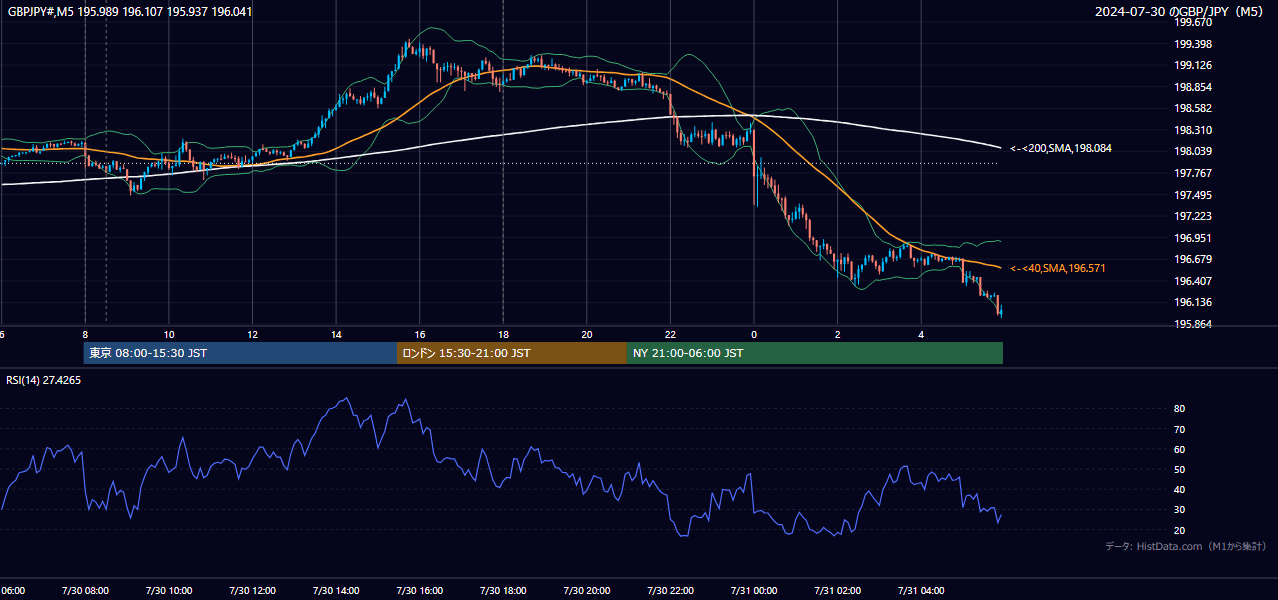Click price axis value 196.407
1278x600 pixels.
point(1193,281)
